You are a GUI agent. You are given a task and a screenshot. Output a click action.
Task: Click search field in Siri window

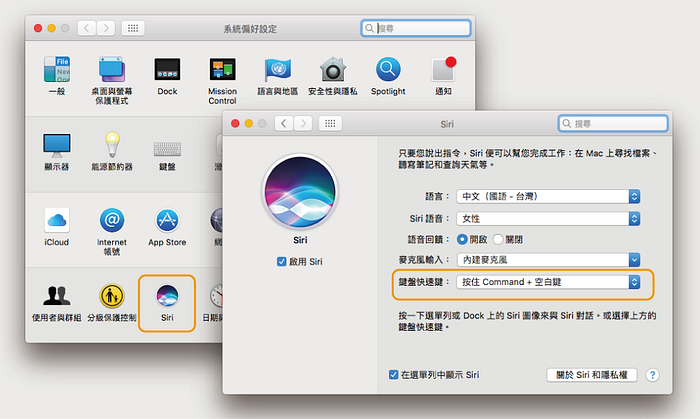click(x=613, y=124)
